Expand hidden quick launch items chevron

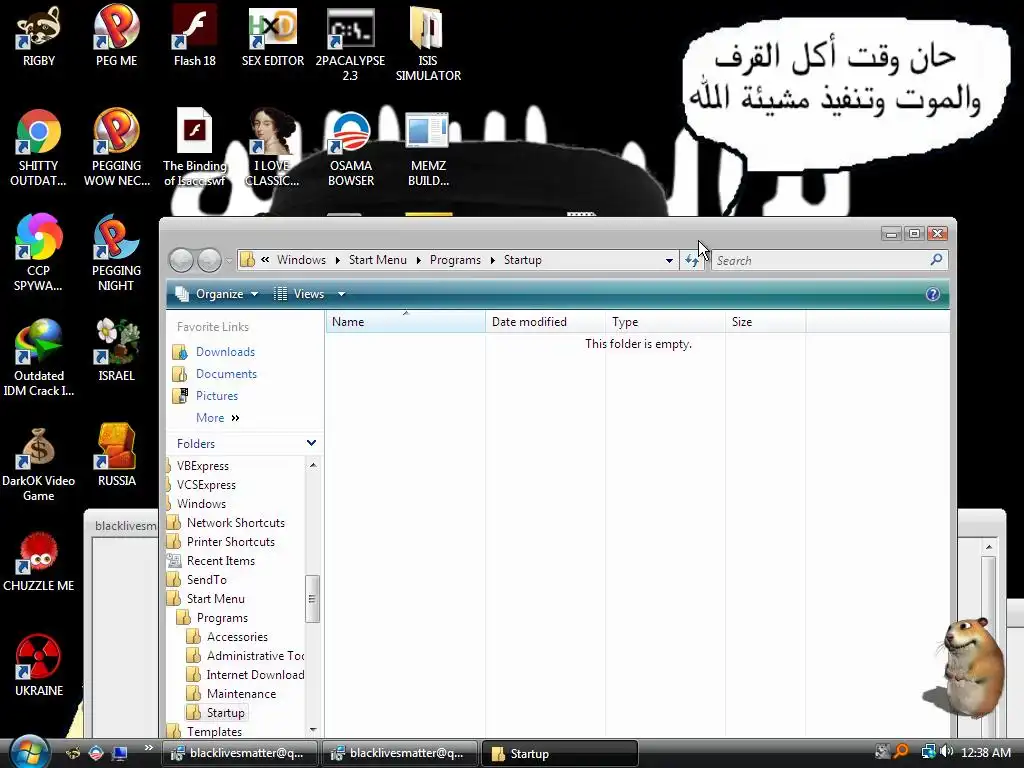149,748
